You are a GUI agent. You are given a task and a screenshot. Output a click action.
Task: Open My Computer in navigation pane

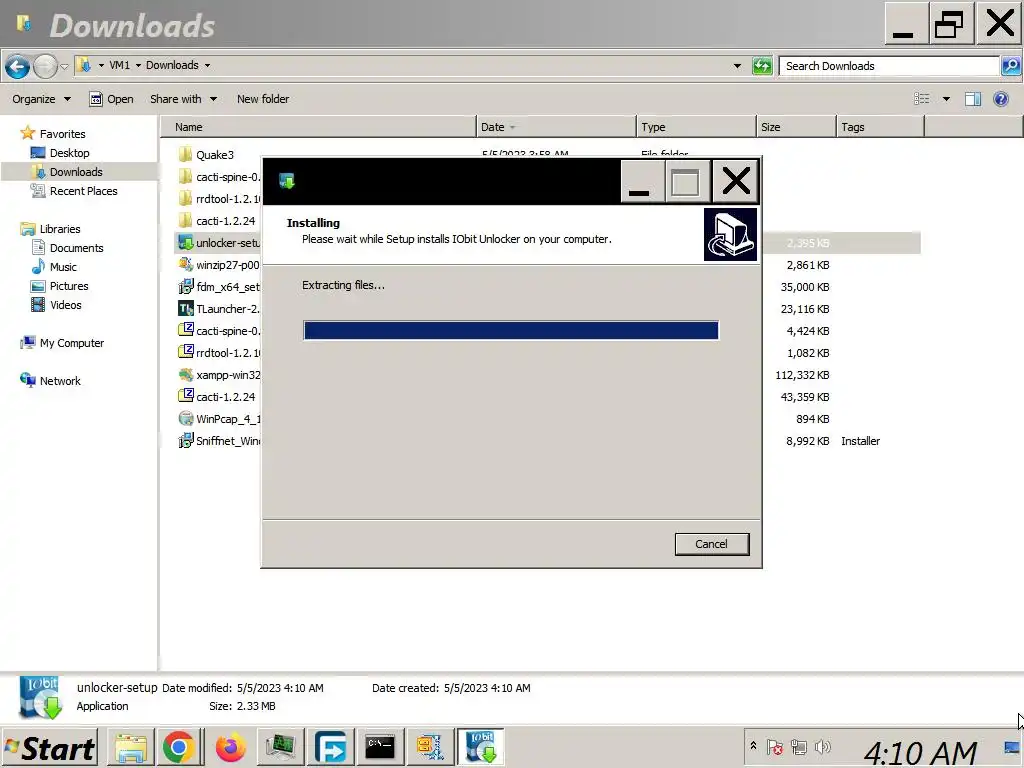(x=72, y=343)
